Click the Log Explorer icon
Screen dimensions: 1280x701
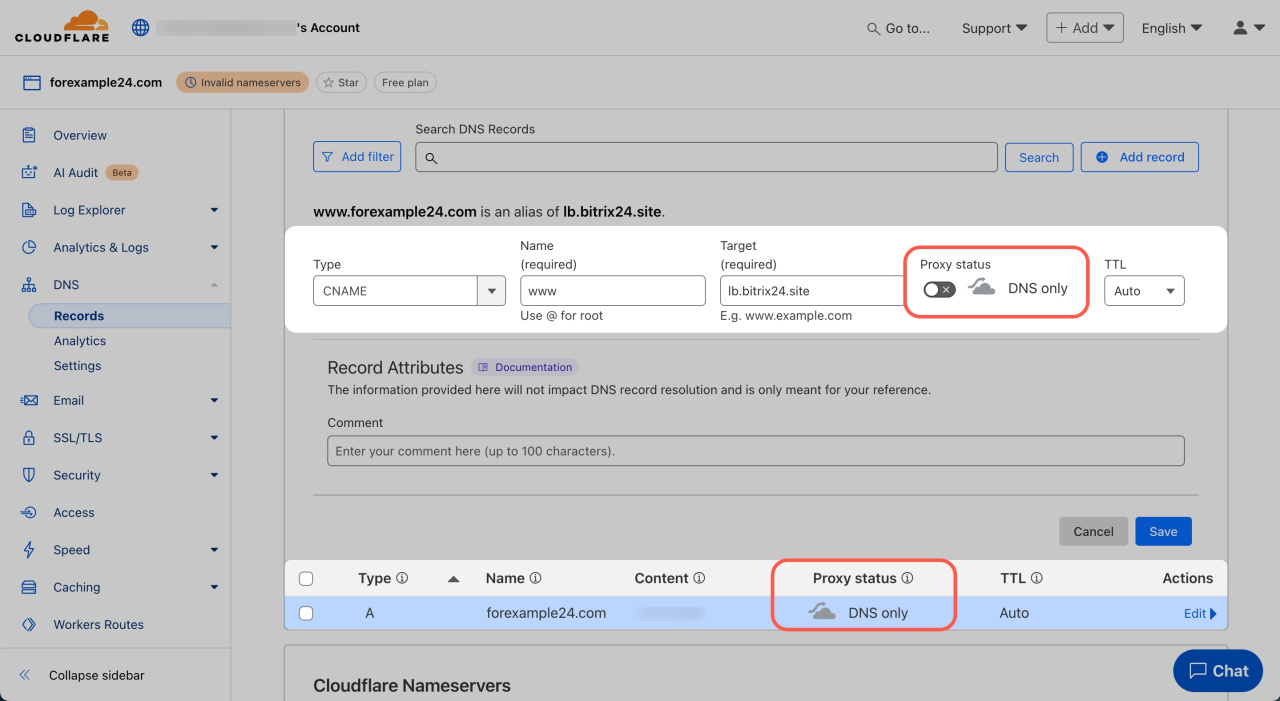pos(29,210)
